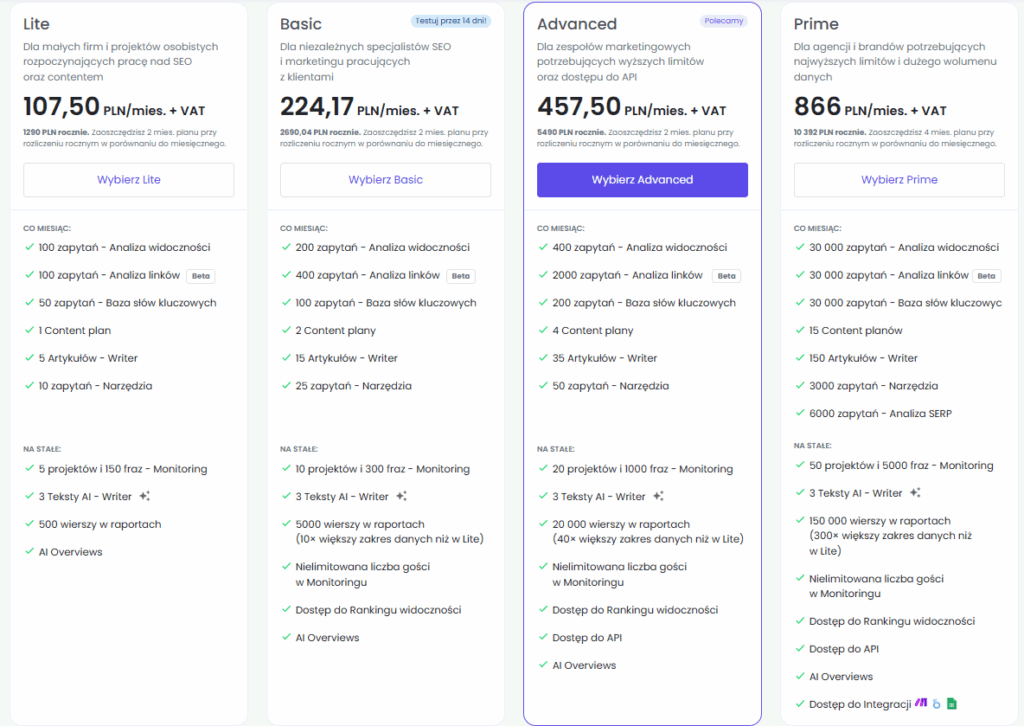Click the Prime plan heading
The image size is (1024, 726).
point(816,24)
